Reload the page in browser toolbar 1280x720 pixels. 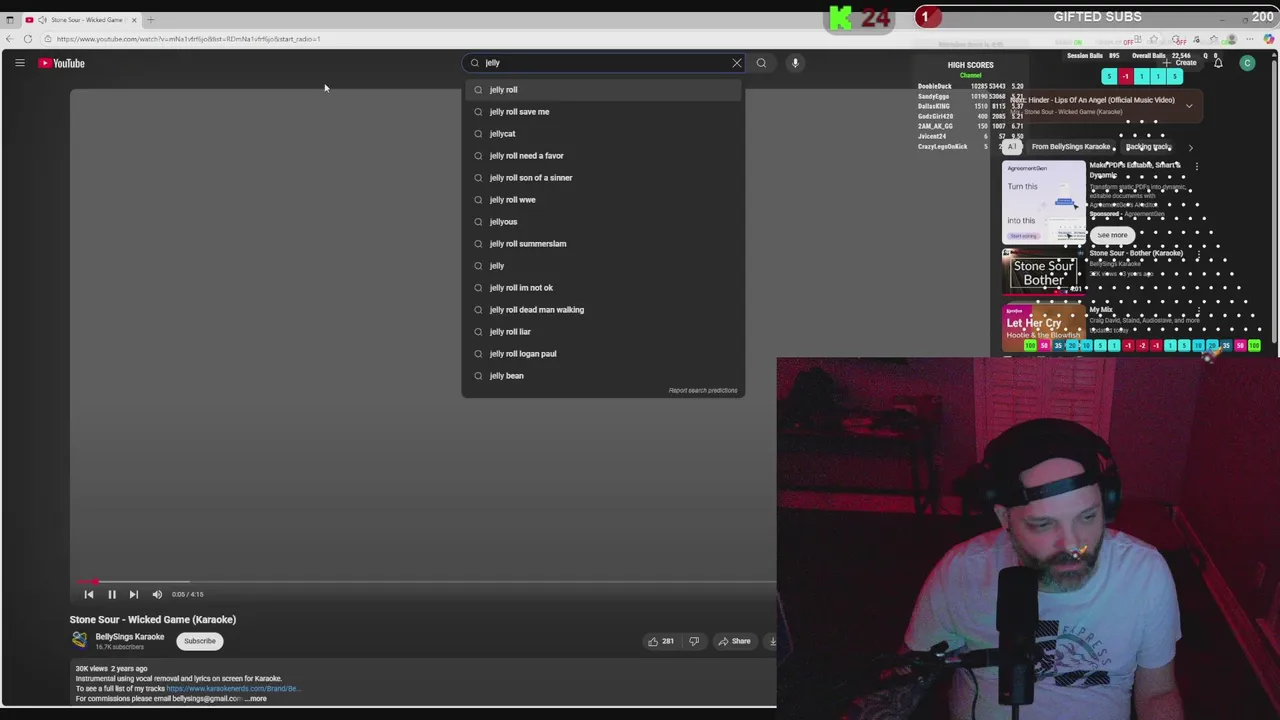click(28, 39)
